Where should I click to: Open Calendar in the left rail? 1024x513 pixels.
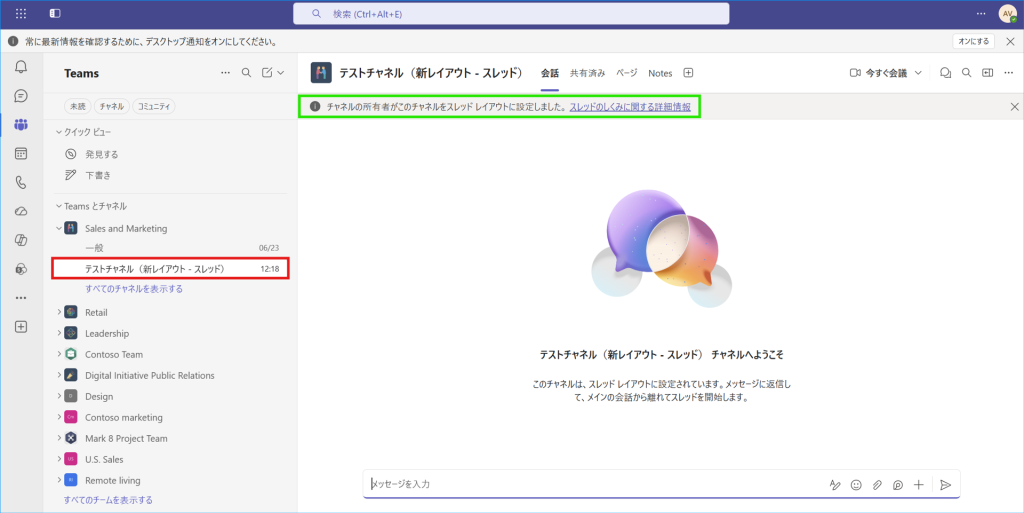[x=21, y=153]
